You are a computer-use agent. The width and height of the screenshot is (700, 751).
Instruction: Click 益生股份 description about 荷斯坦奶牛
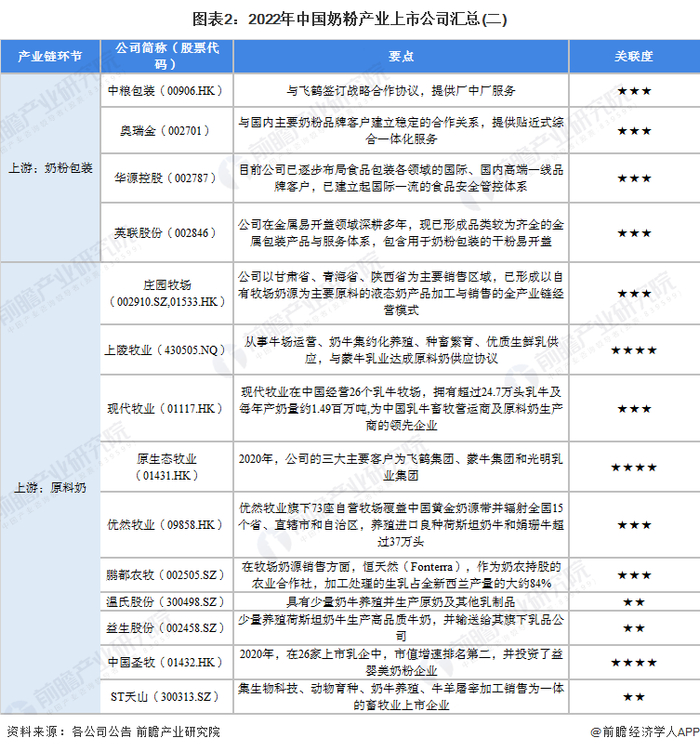401,628
